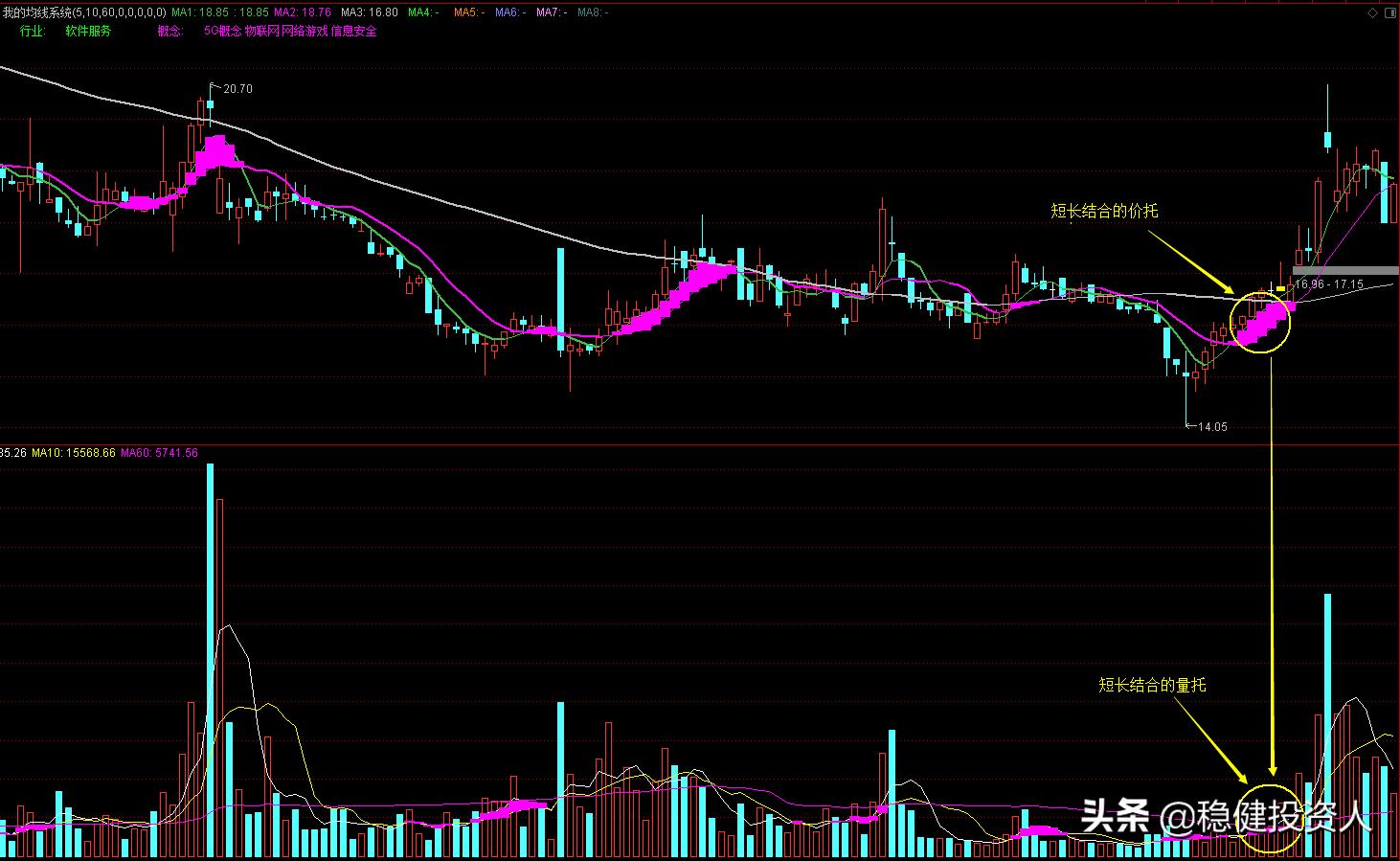
Task: Click the 概念 label
Action: (x=170, y=31)
